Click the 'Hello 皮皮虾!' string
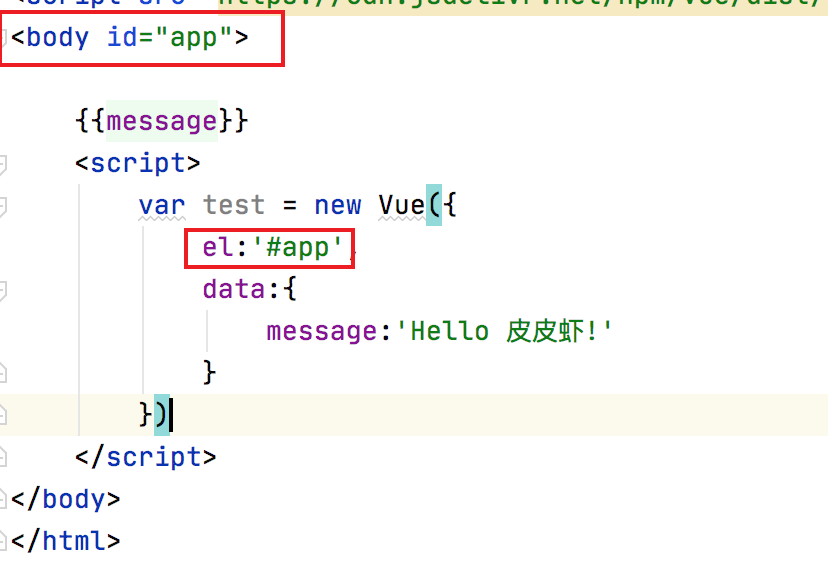 point(503,332)
